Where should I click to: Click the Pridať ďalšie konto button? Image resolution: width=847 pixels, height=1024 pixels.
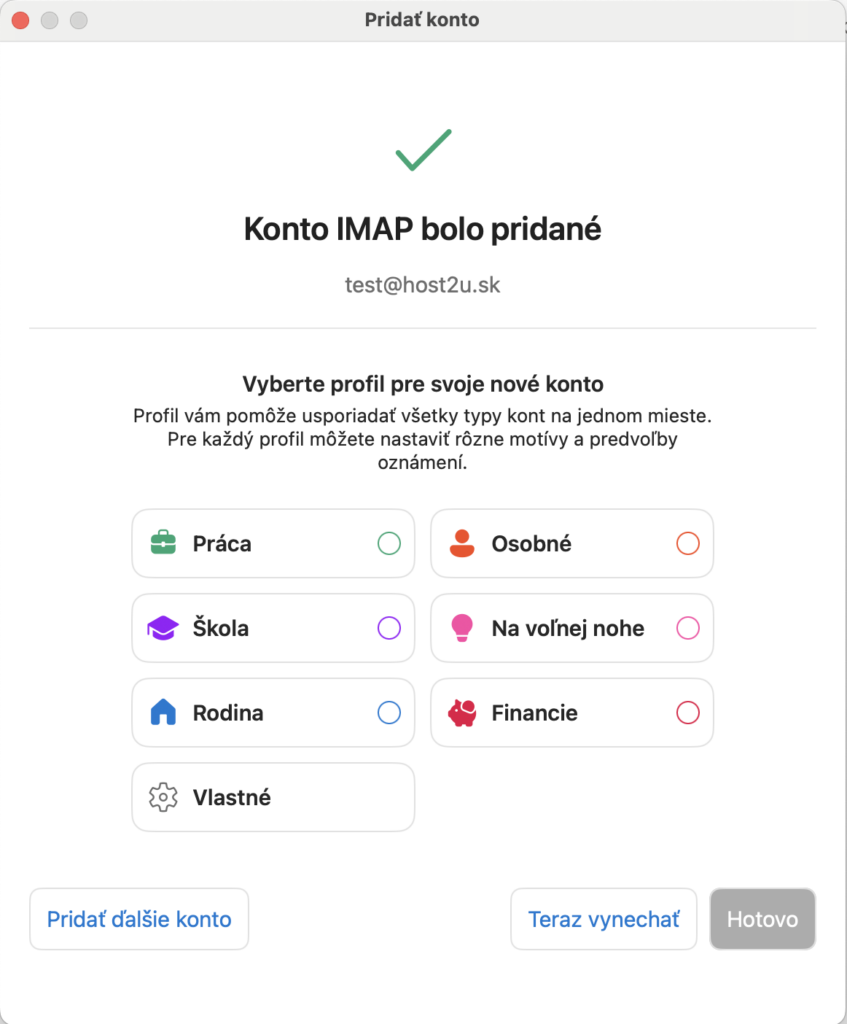pos(139,919)
